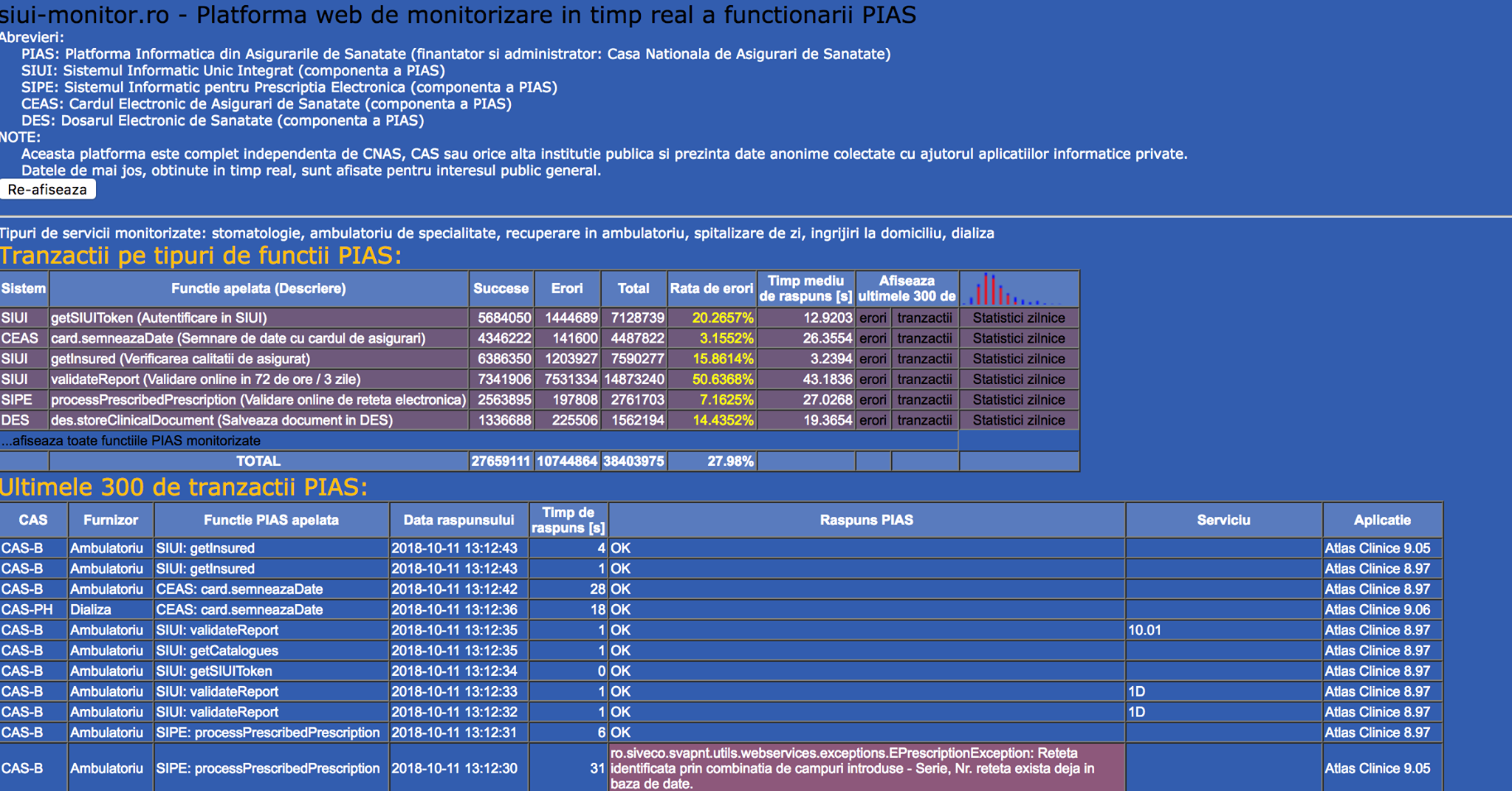Click 'SIUI: getSIUIToken' transaction cell
The height and width of the screenshot is (791, 1512).
[x=271, y=671]
